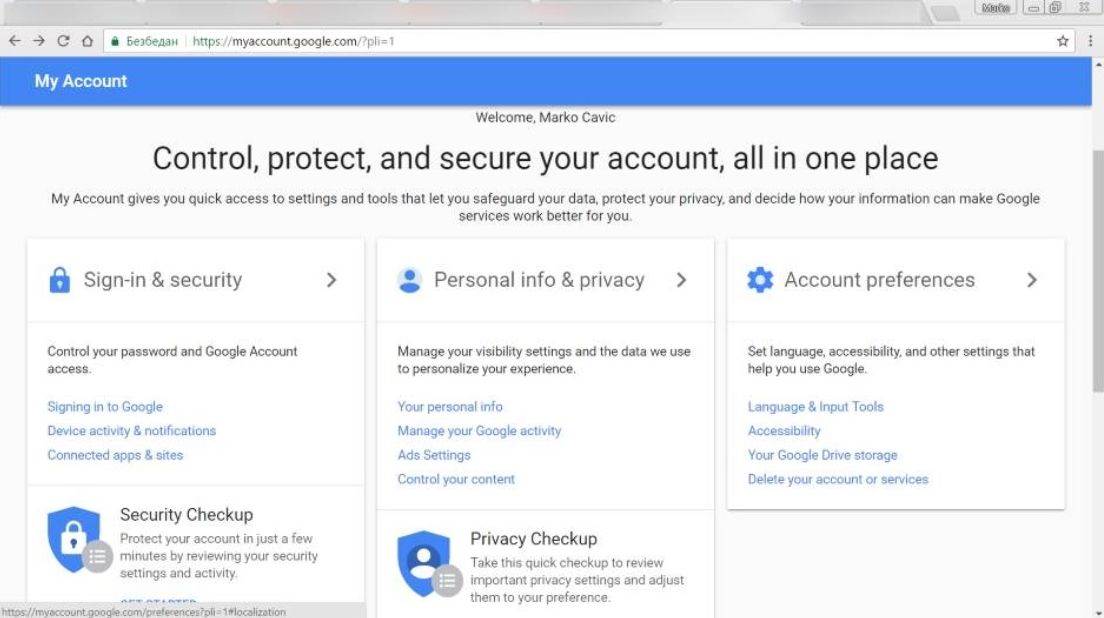Click the Sign-in & security lock icon

(59, 280)
